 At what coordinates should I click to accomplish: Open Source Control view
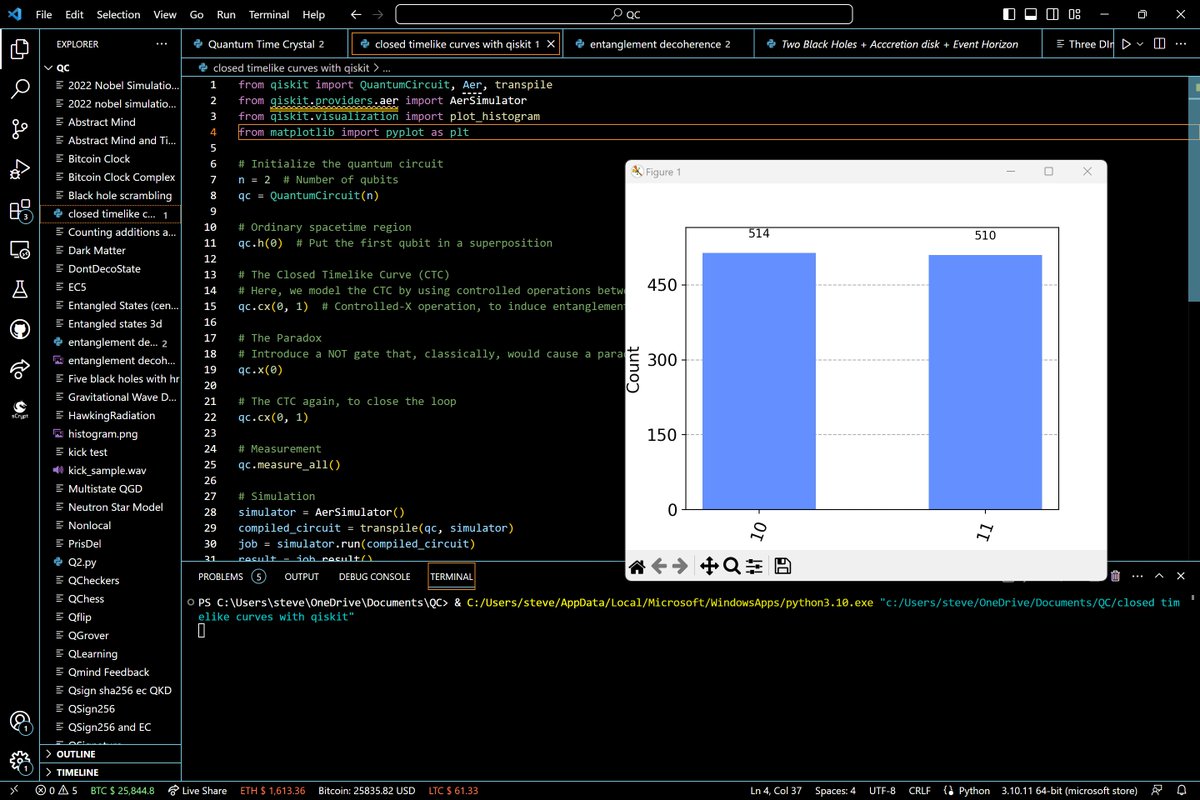point(20,129)
